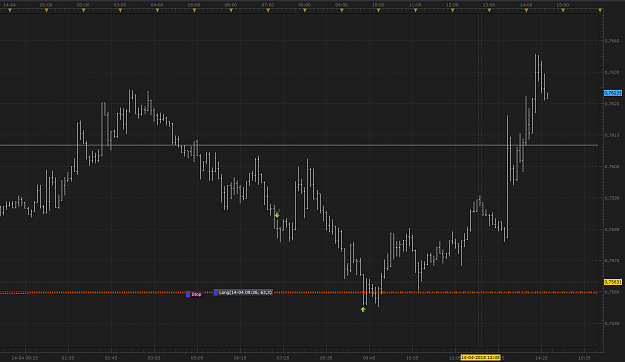Viewport: 625px width, 362px height.
Task: Click the yellow price tag on the price axis
Action: pyautogui.click(x=613, y=282)
